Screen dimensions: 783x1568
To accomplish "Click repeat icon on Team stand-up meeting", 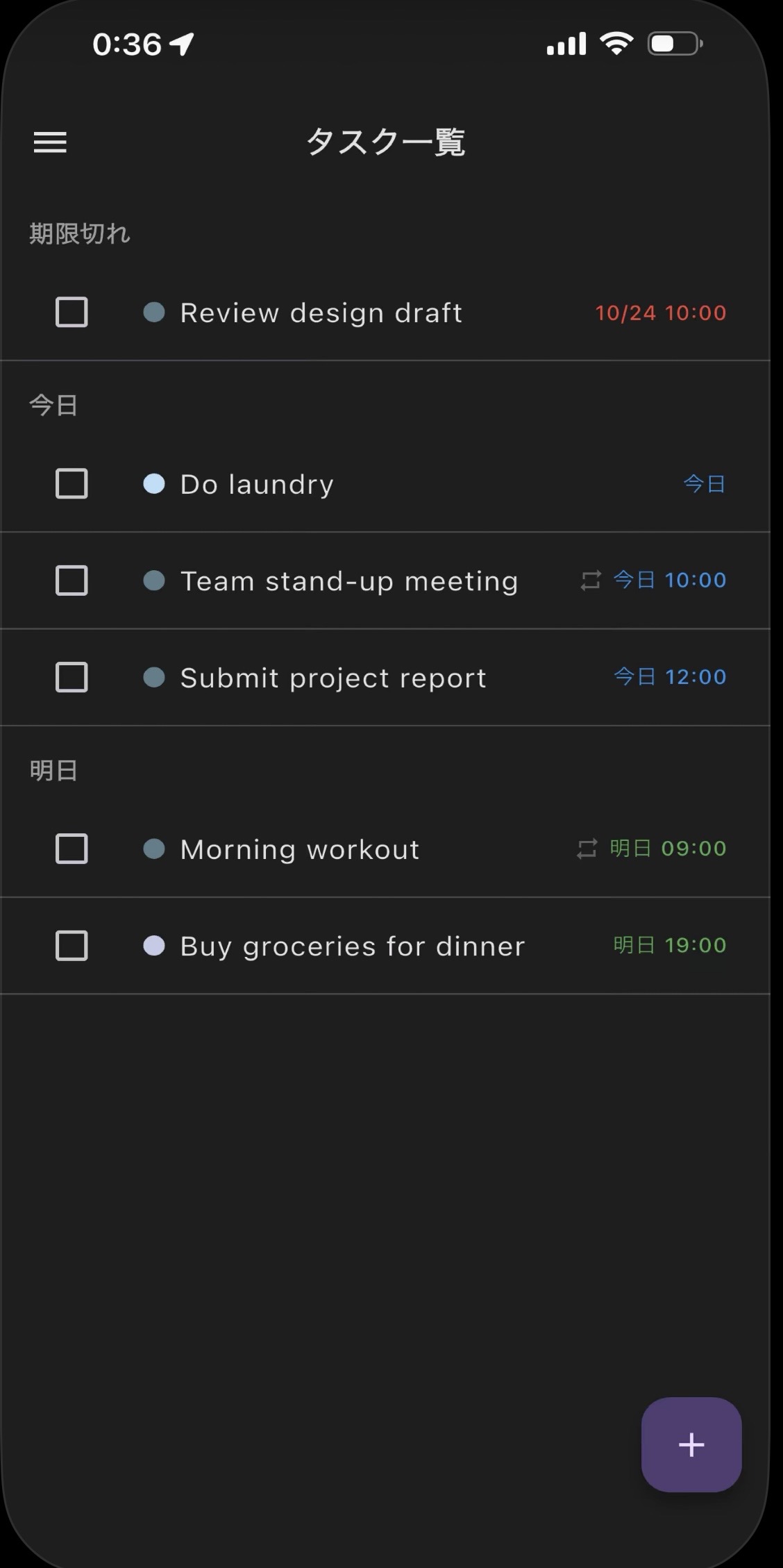I will [x=591, y=581].
